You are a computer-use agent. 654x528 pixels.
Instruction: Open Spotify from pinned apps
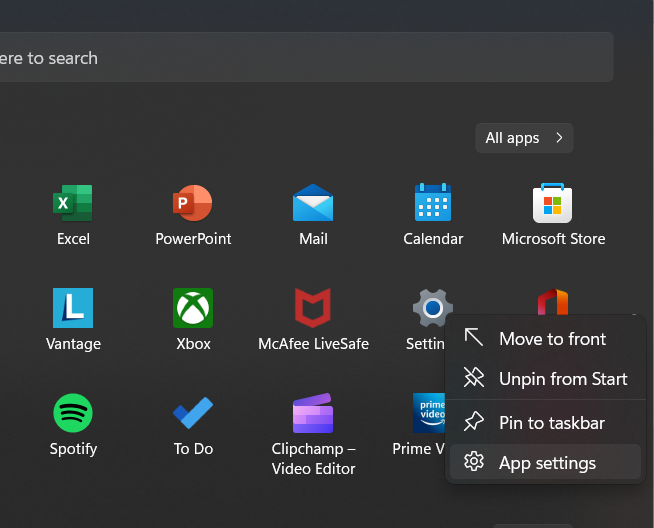coord(73,413)
